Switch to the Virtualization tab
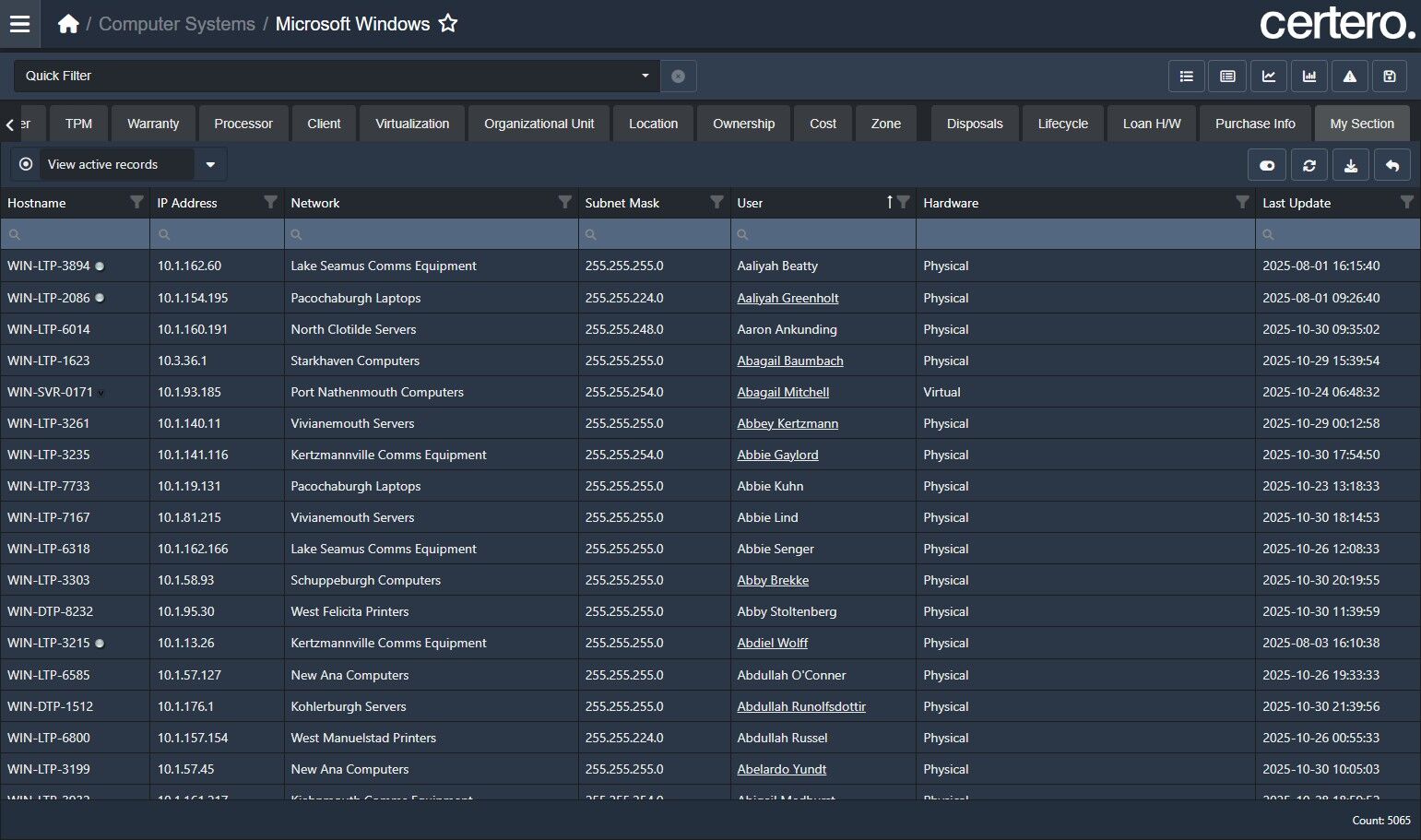The image size is (1421, 840). tap(412, 124)
